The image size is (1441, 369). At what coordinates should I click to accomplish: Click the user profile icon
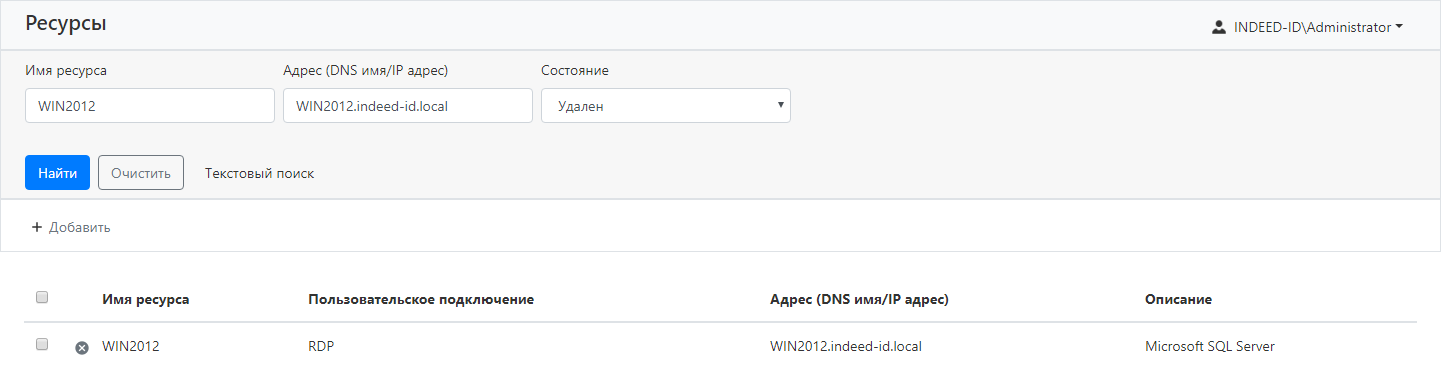[x=1218, y=27]
